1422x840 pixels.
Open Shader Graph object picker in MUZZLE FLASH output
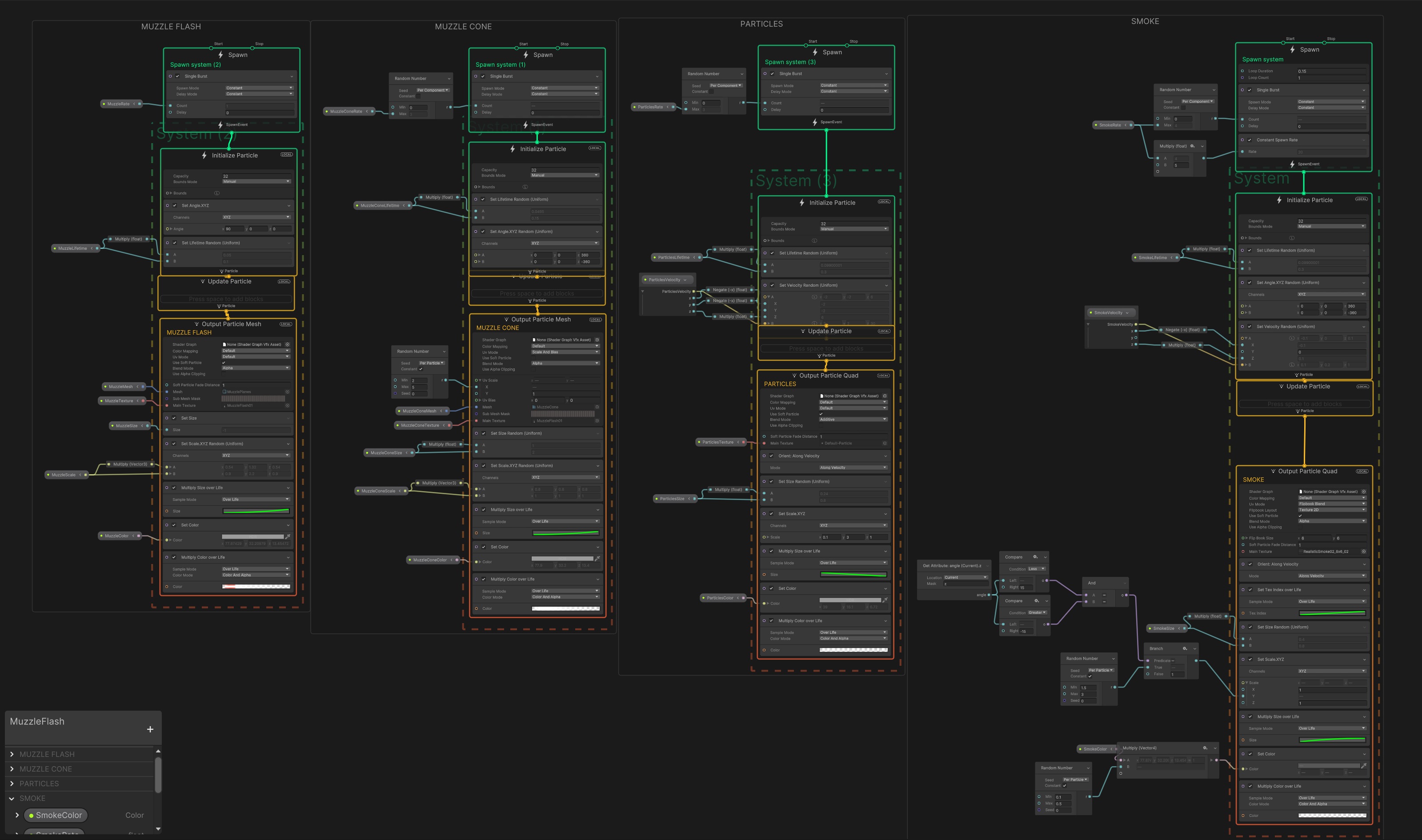point(288,344)
